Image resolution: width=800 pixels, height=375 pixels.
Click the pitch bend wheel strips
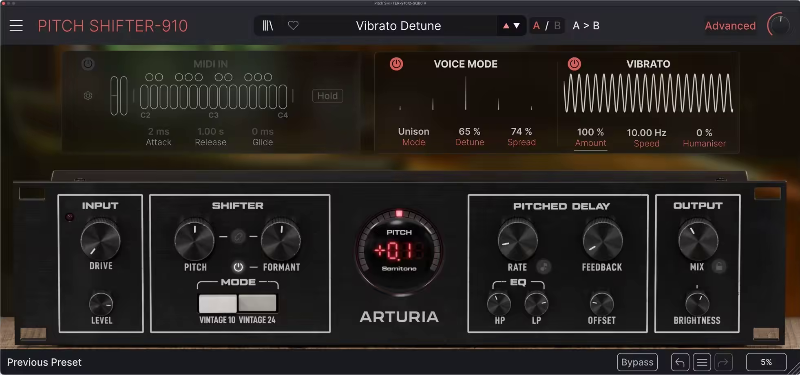pyautogui.click(x=119, y=95)
